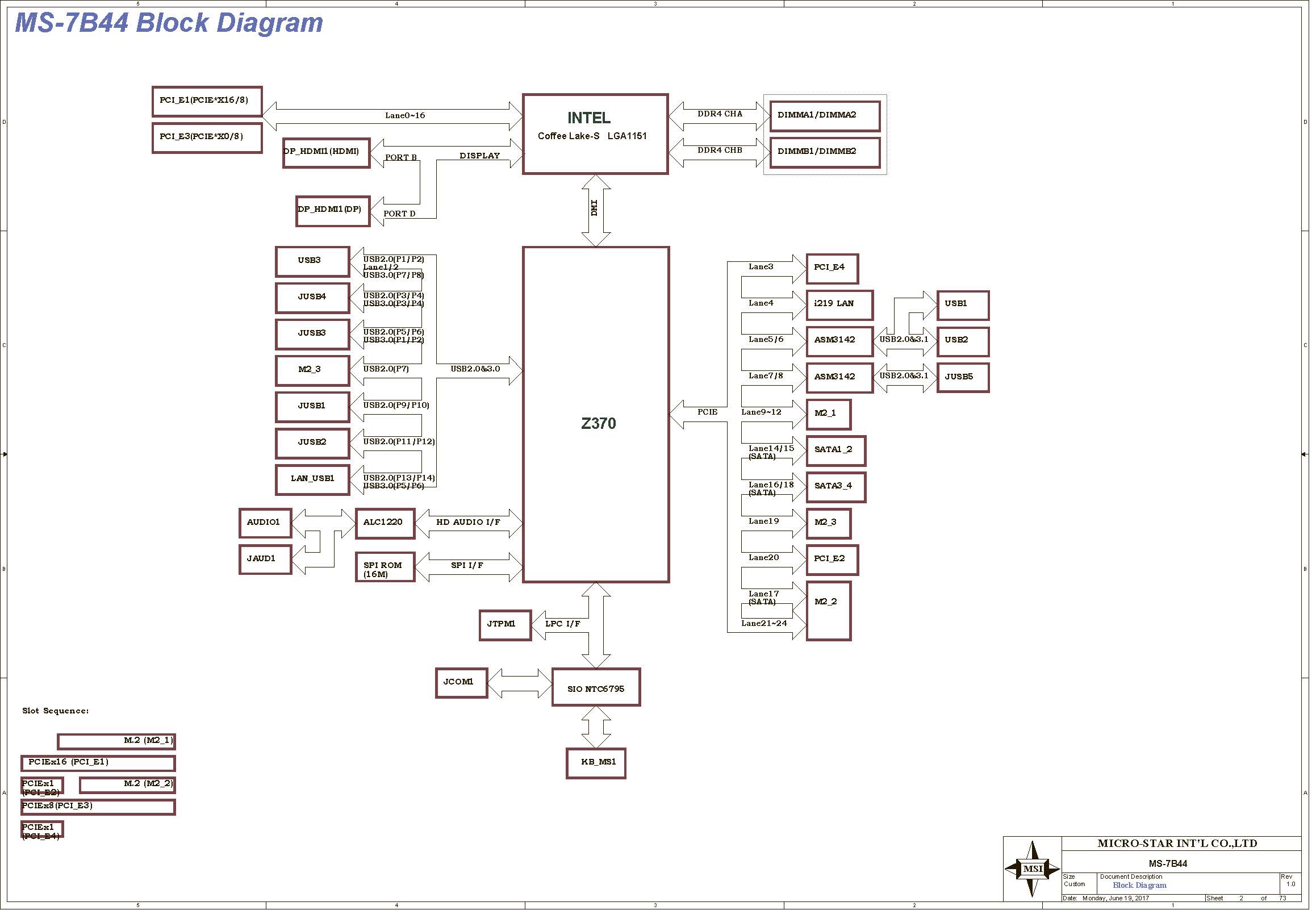Select the JUSB2 block
The image size is (1316, 910).
point(314,445)
